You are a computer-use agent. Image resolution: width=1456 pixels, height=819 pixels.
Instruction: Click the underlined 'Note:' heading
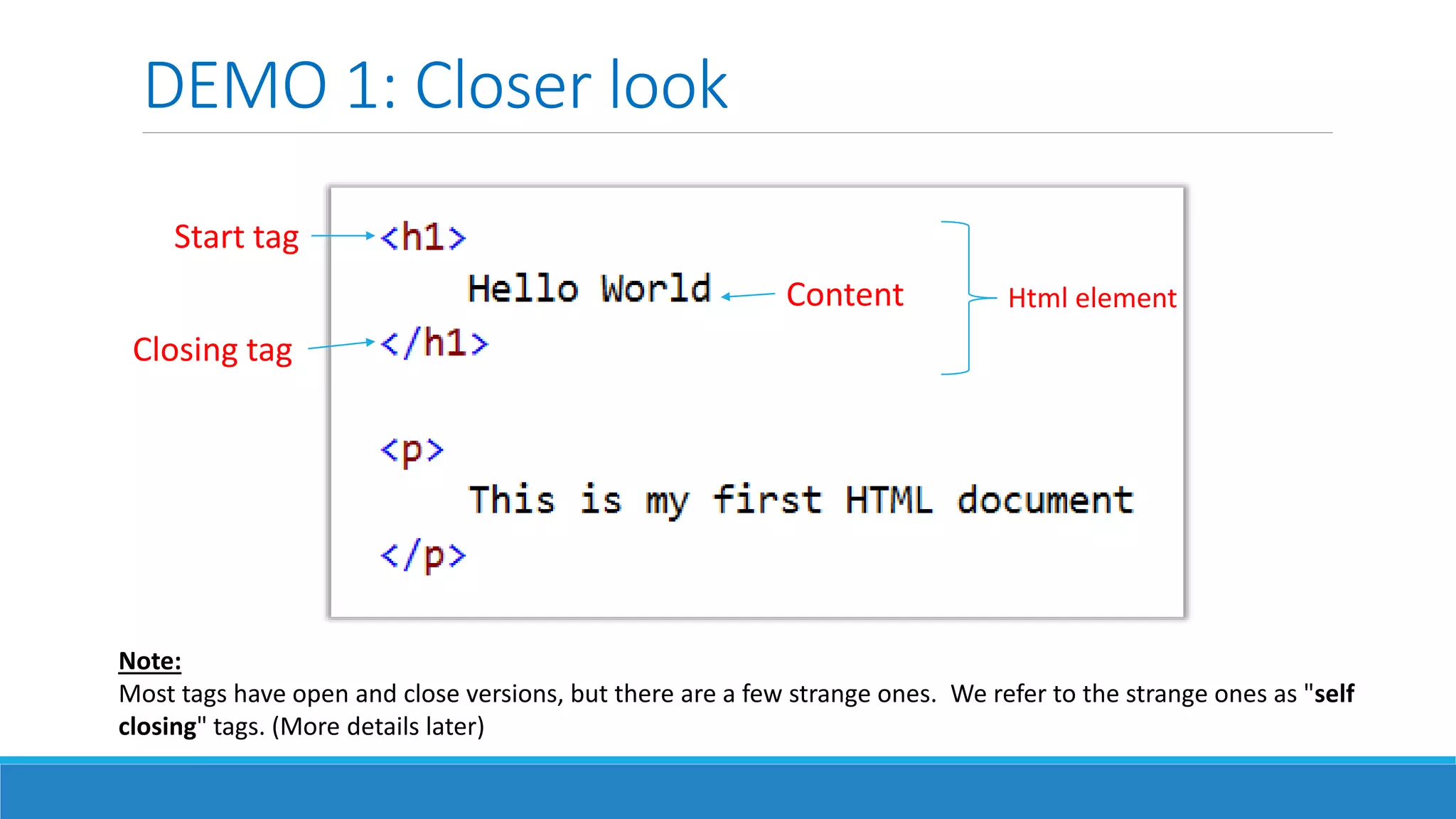[x=150, y=661]
